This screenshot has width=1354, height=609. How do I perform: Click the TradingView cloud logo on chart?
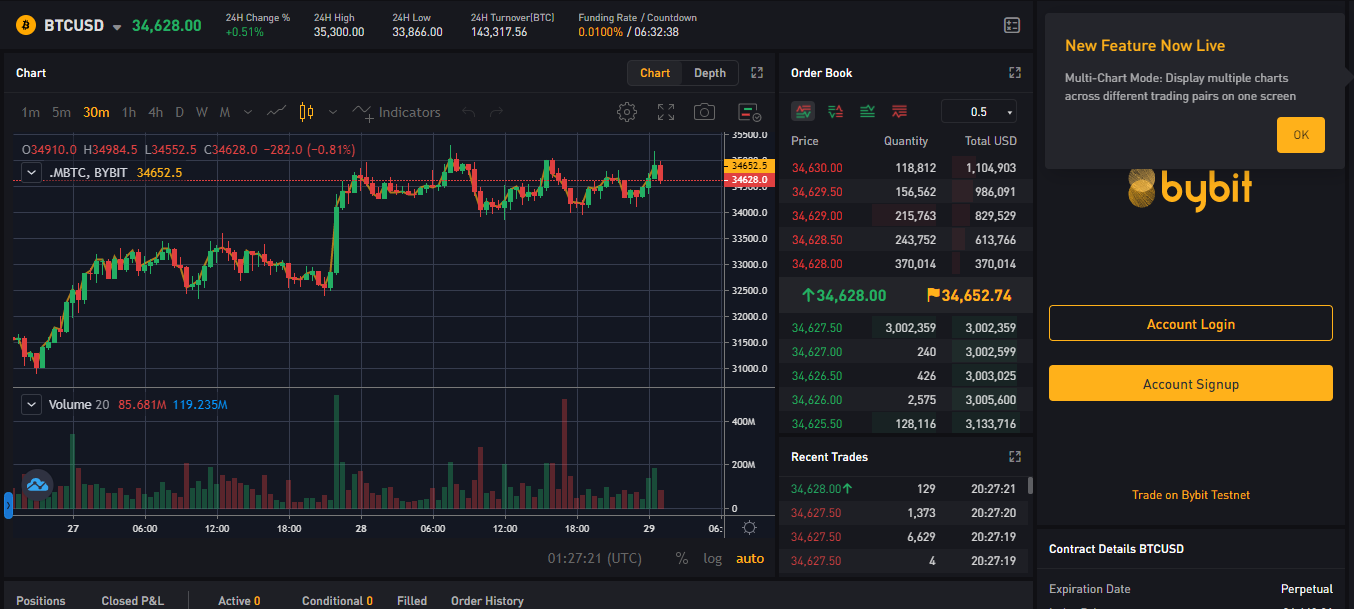[37, 484]
